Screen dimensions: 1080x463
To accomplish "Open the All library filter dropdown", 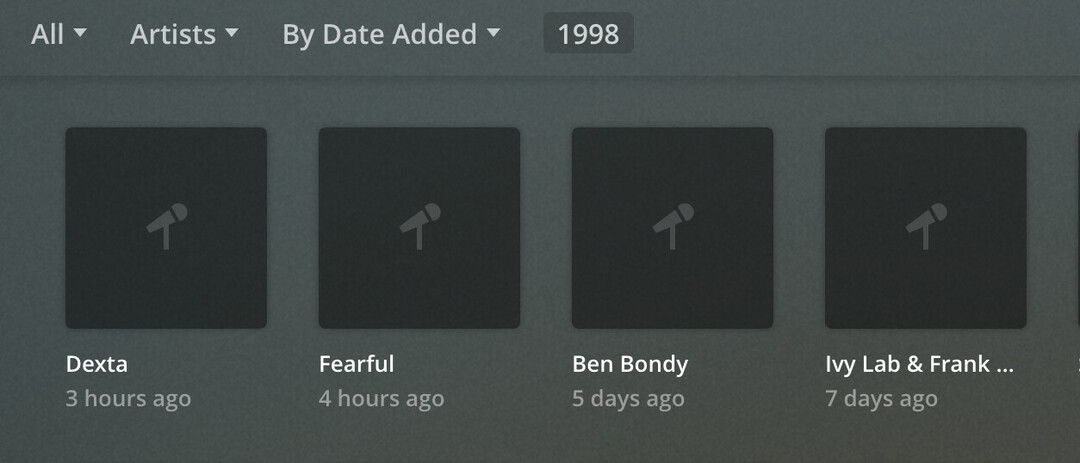I will point(58,34).
